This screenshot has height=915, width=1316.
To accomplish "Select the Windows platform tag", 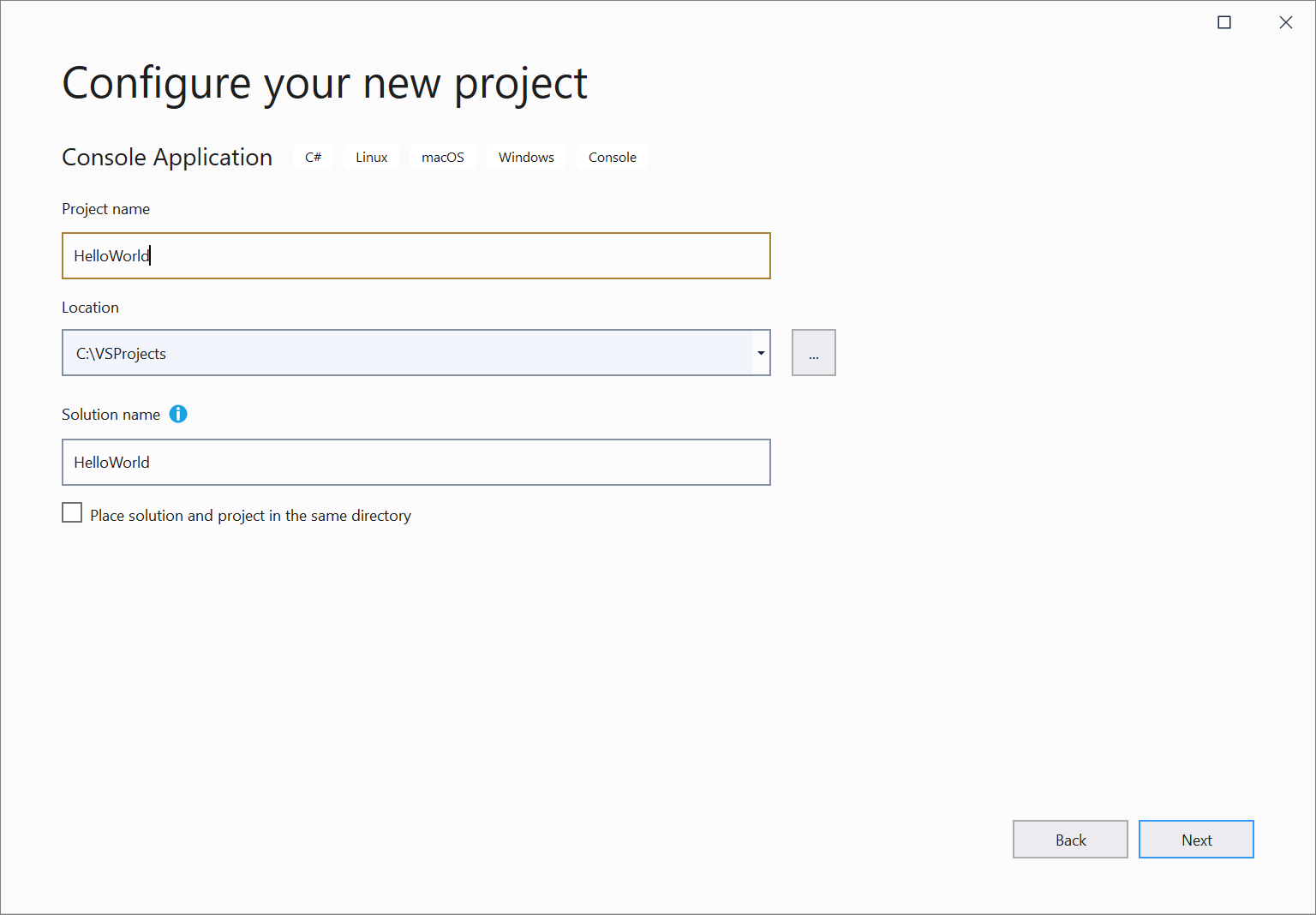I will tap(526, 157).
